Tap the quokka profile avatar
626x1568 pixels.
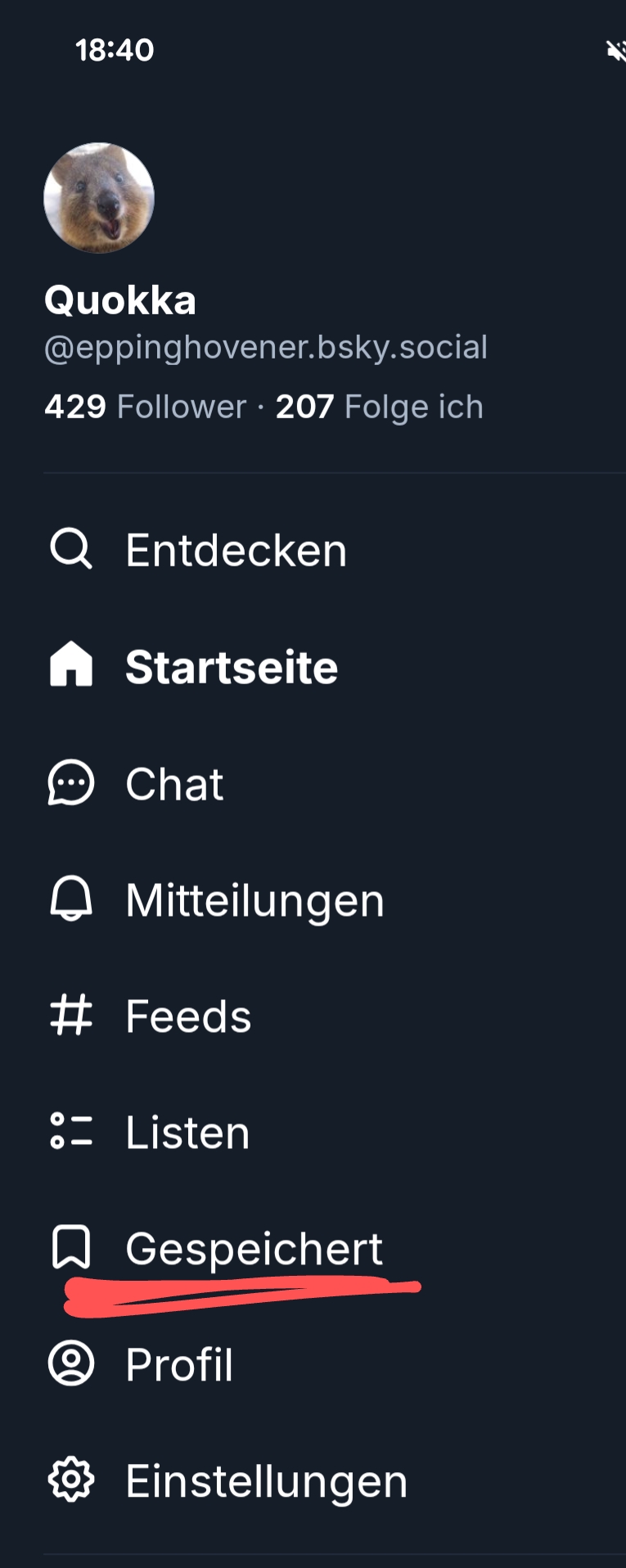pos(99,198)
